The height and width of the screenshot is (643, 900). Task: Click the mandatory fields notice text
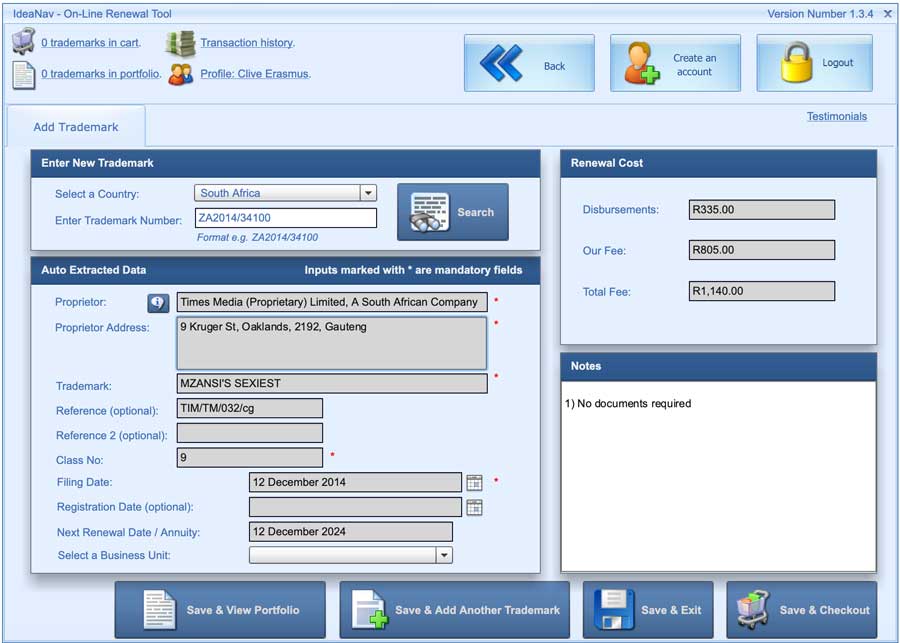413,270
